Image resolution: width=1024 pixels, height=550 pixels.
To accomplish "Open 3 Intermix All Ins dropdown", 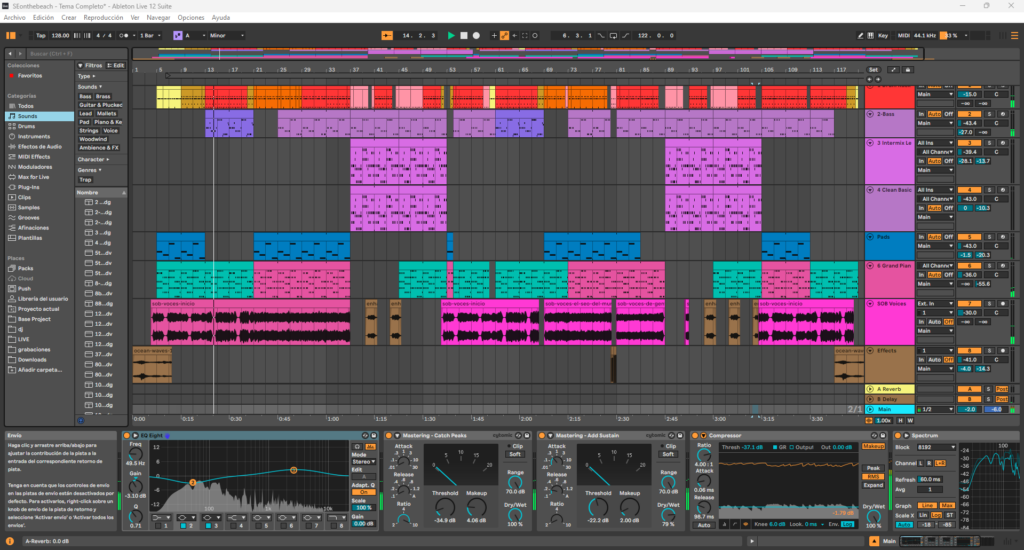I will pos(935,142).
